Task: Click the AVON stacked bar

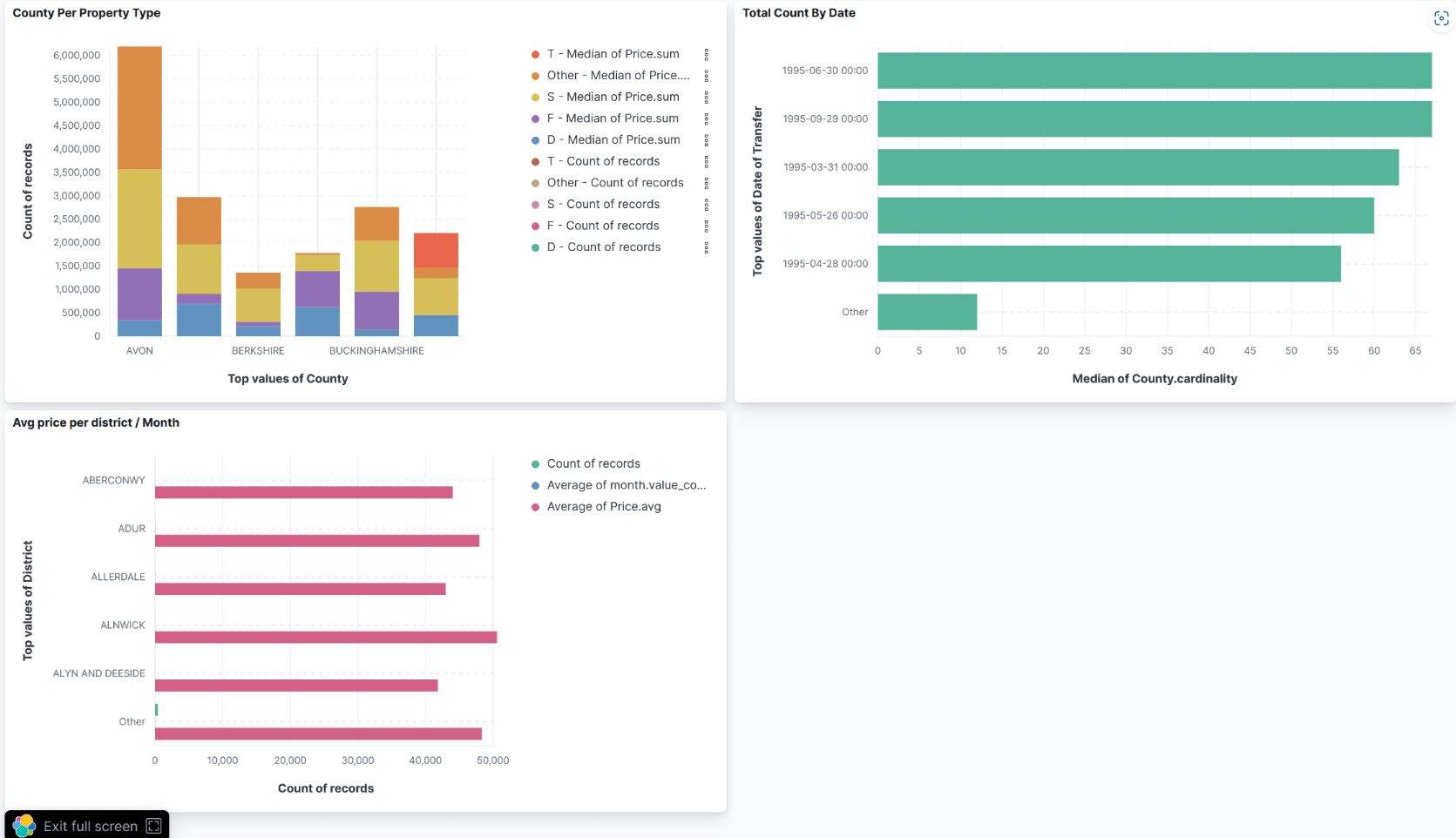Action: (139, 192)
